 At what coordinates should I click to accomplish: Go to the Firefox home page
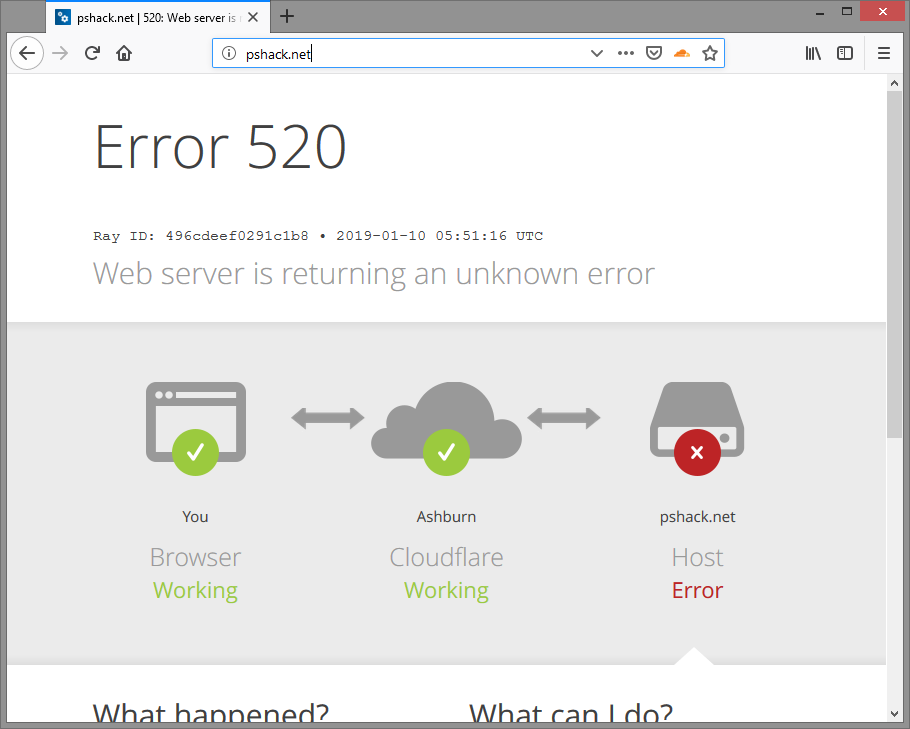point(124,53)
